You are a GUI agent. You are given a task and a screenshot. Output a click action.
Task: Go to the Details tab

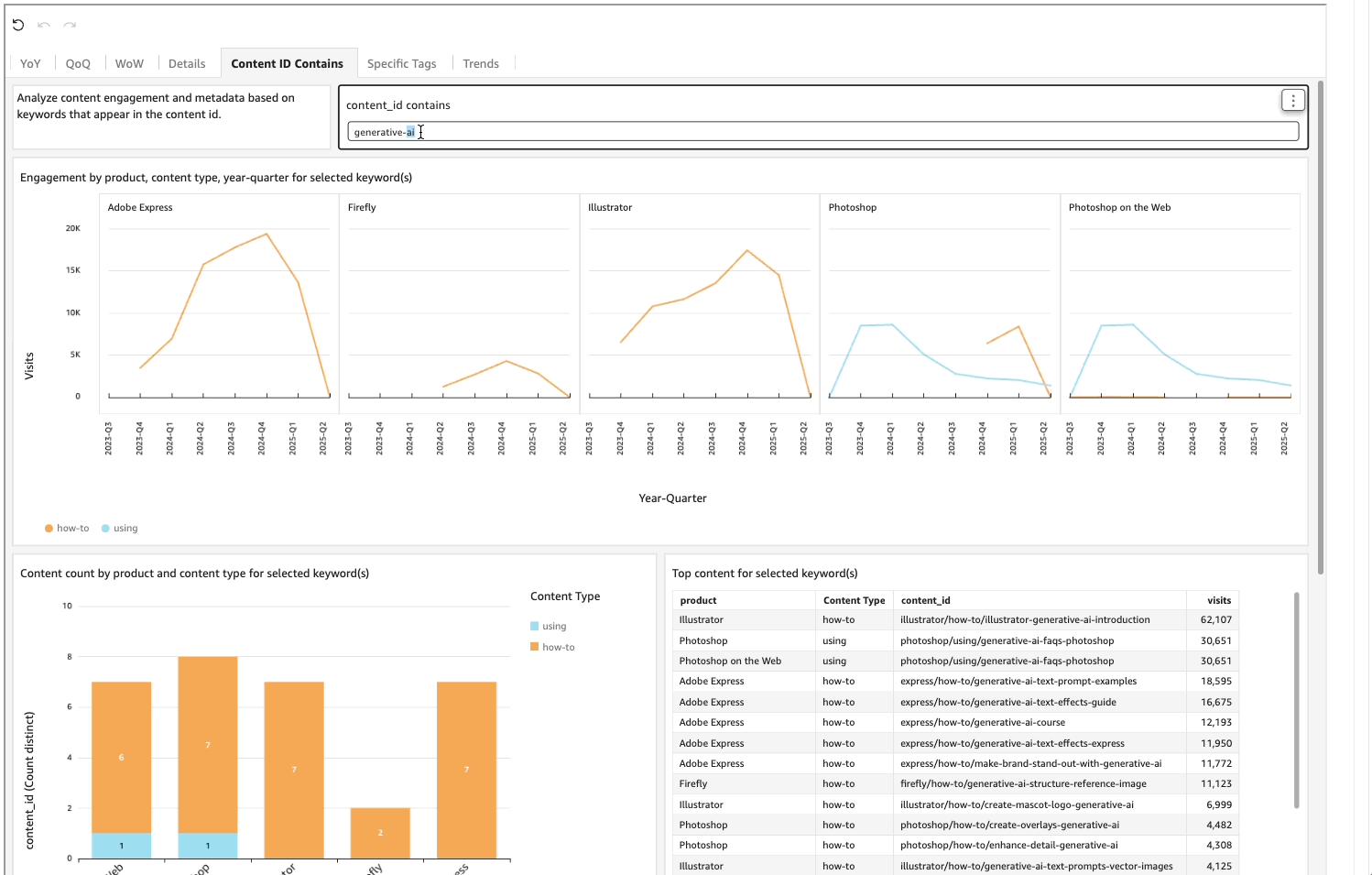pos(187,63)
